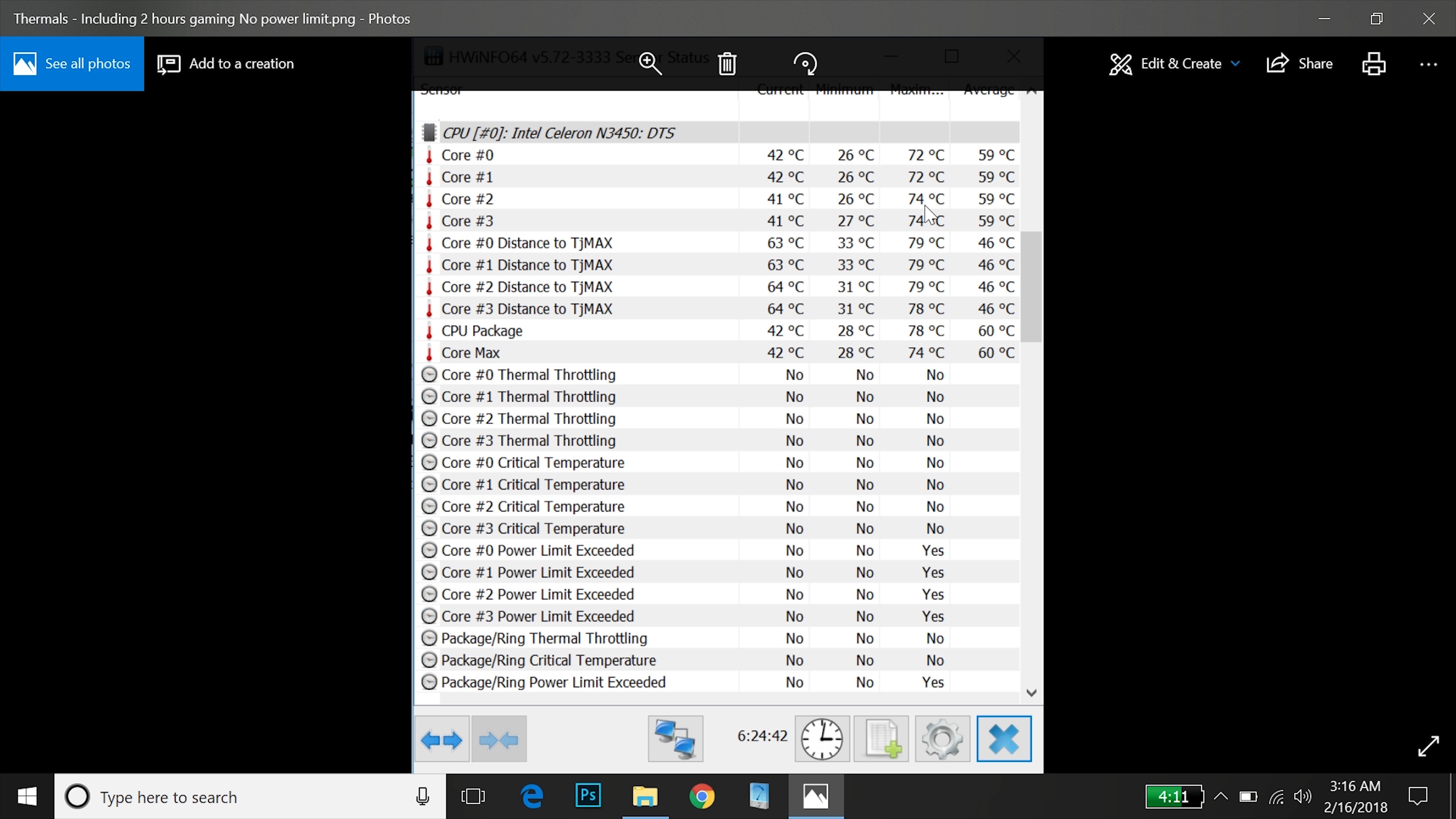1456x819 pixels.
Task: Click the HWiNFO settings gear icon in image
Action: click(942, 739)
